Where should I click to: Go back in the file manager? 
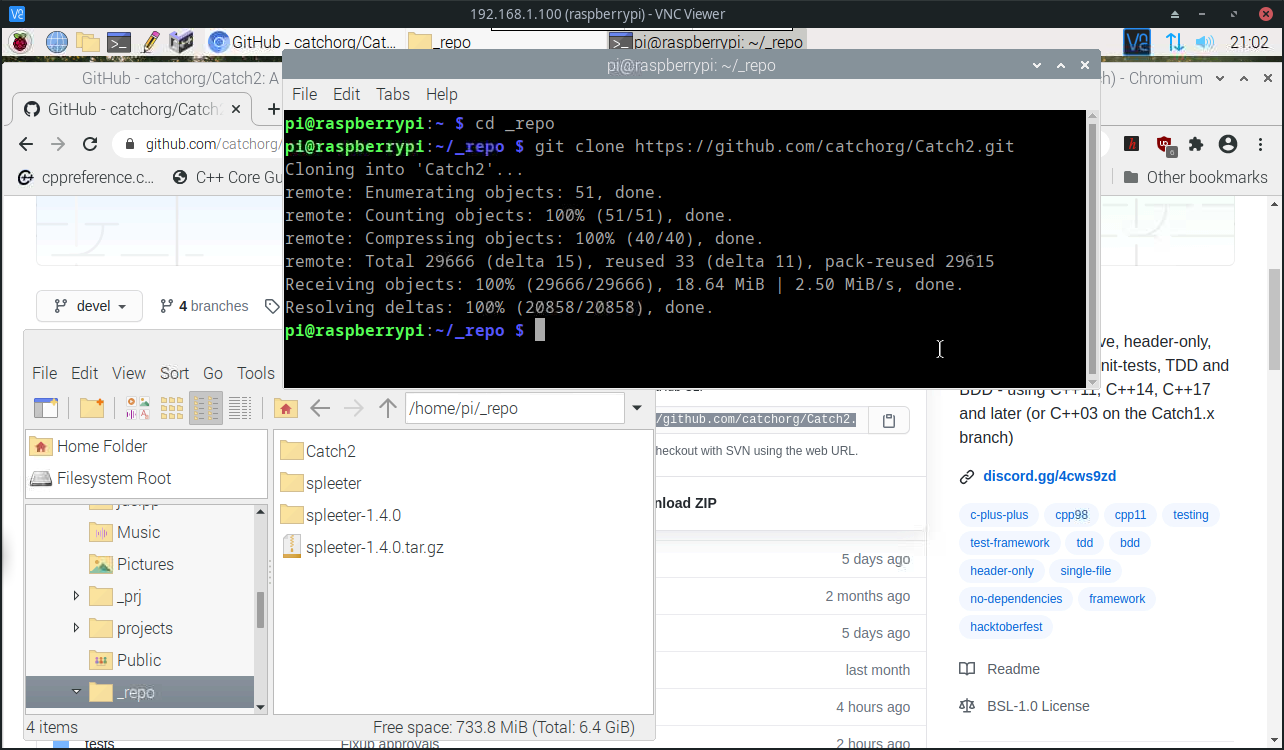point(320,408)
